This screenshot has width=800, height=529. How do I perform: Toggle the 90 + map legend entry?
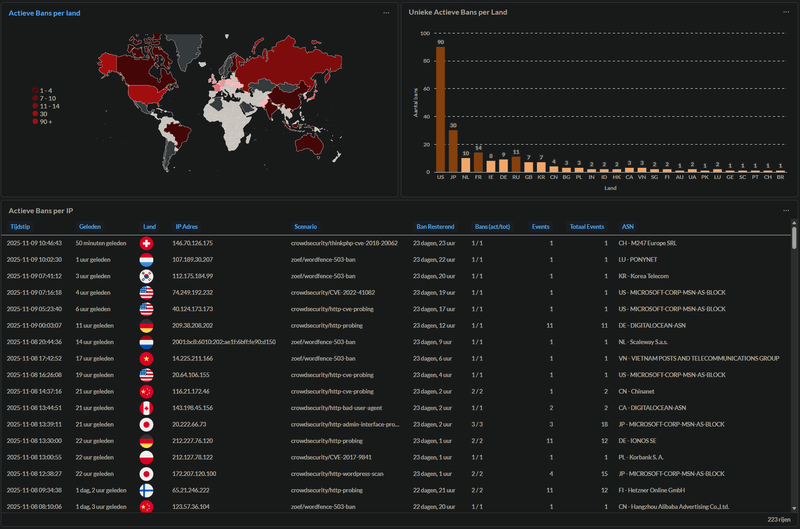[x=42, y=121]
